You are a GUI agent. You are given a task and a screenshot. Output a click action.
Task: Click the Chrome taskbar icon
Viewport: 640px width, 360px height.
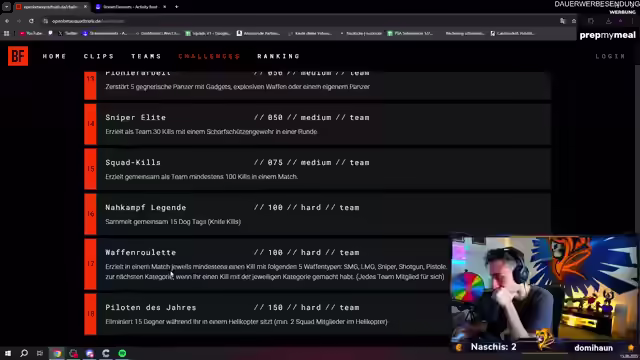coord(57,353)
